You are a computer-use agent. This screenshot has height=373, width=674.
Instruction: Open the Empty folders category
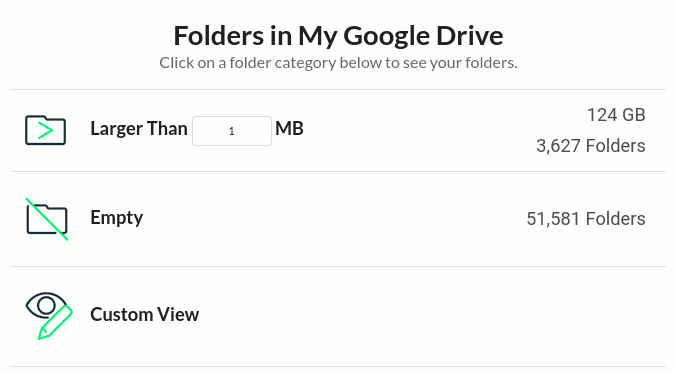point(116,217)
